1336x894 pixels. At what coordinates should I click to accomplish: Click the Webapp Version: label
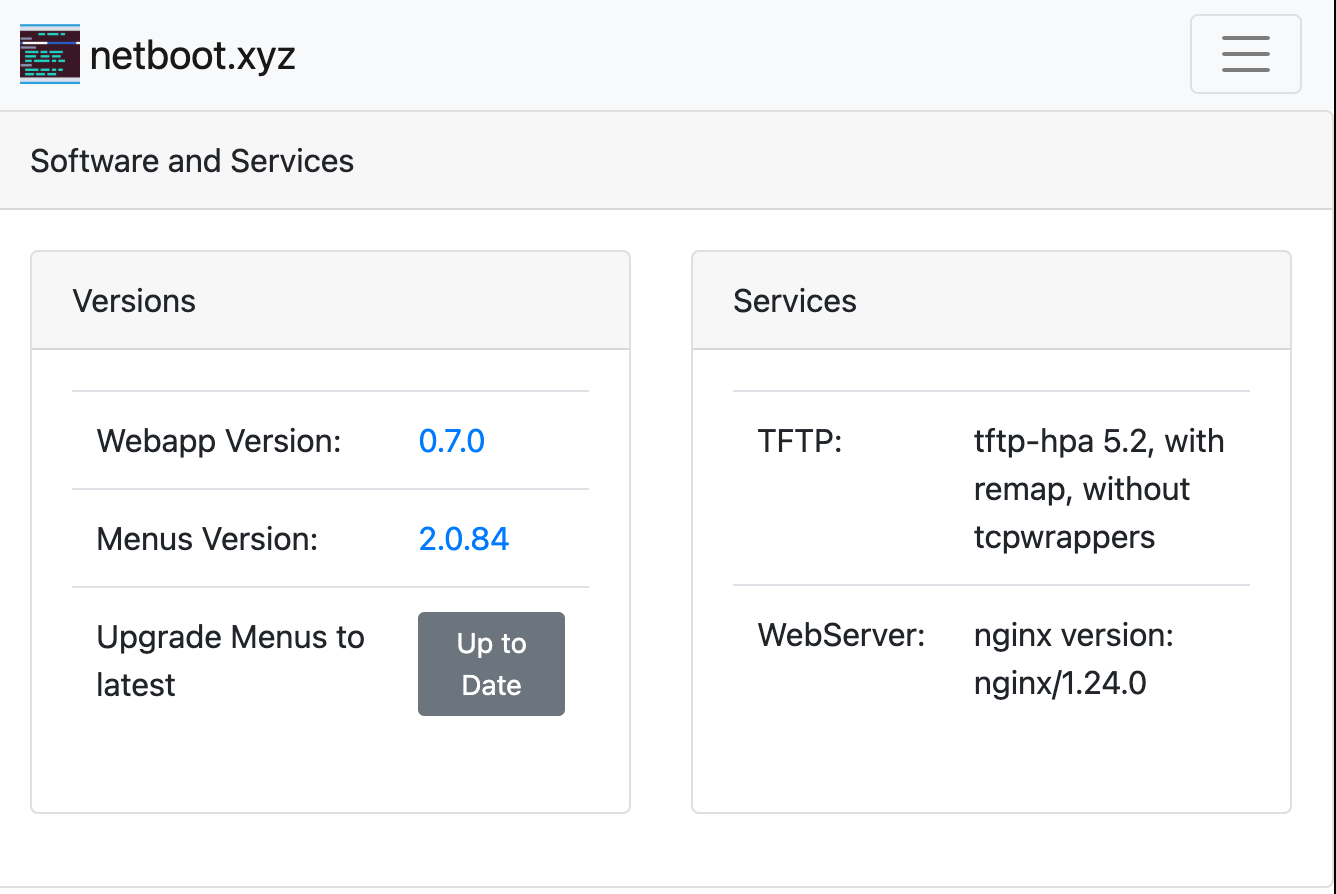[219, 441]
